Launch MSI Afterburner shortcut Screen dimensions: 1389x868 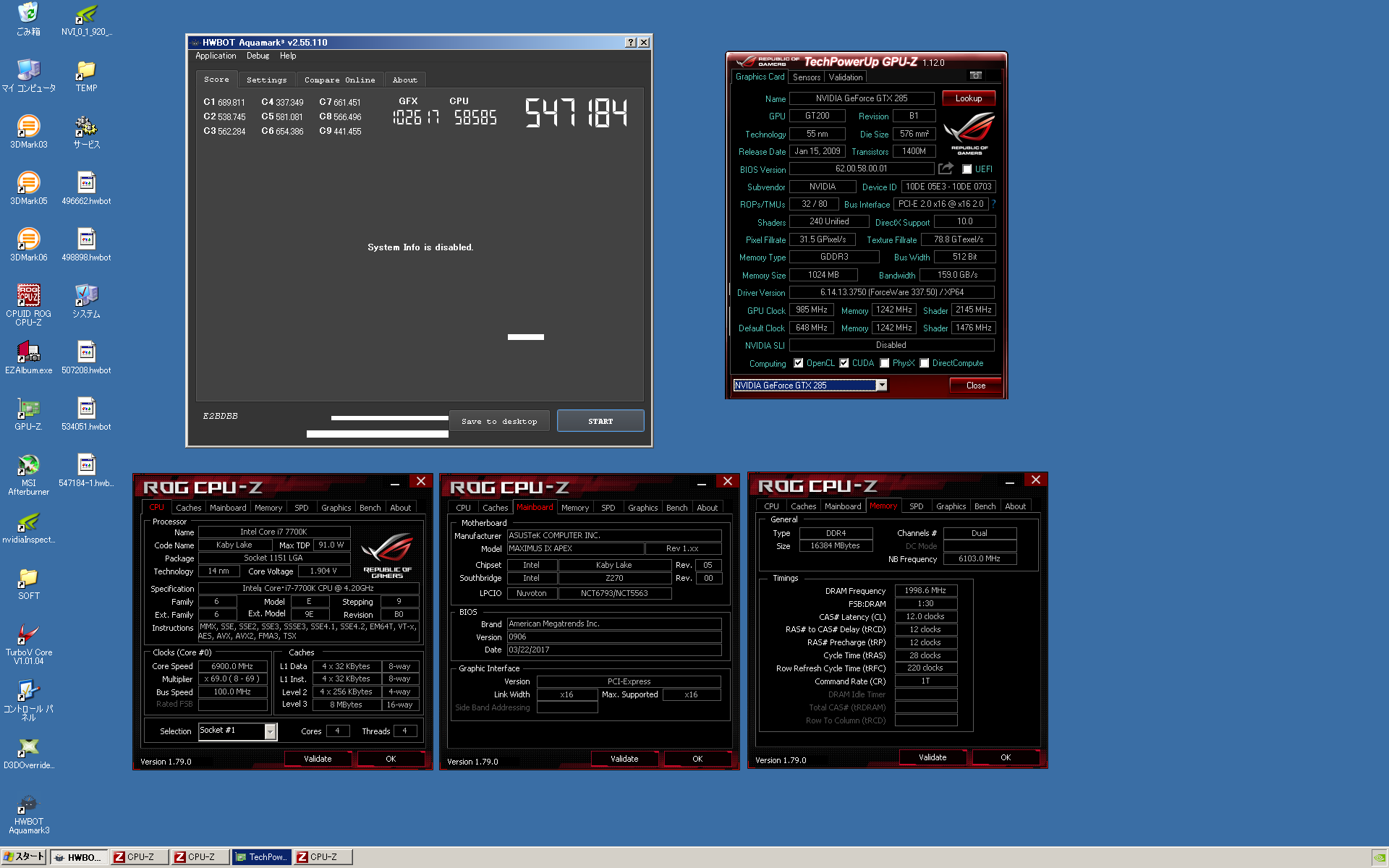pyautogui.click(x=28, y=475)
